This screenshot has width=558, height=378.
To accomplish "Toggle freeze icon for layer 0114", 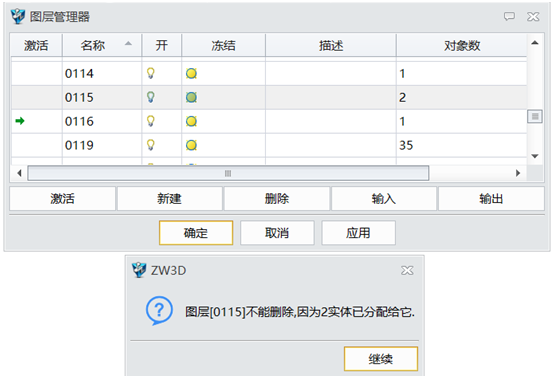I will [191, 74].
